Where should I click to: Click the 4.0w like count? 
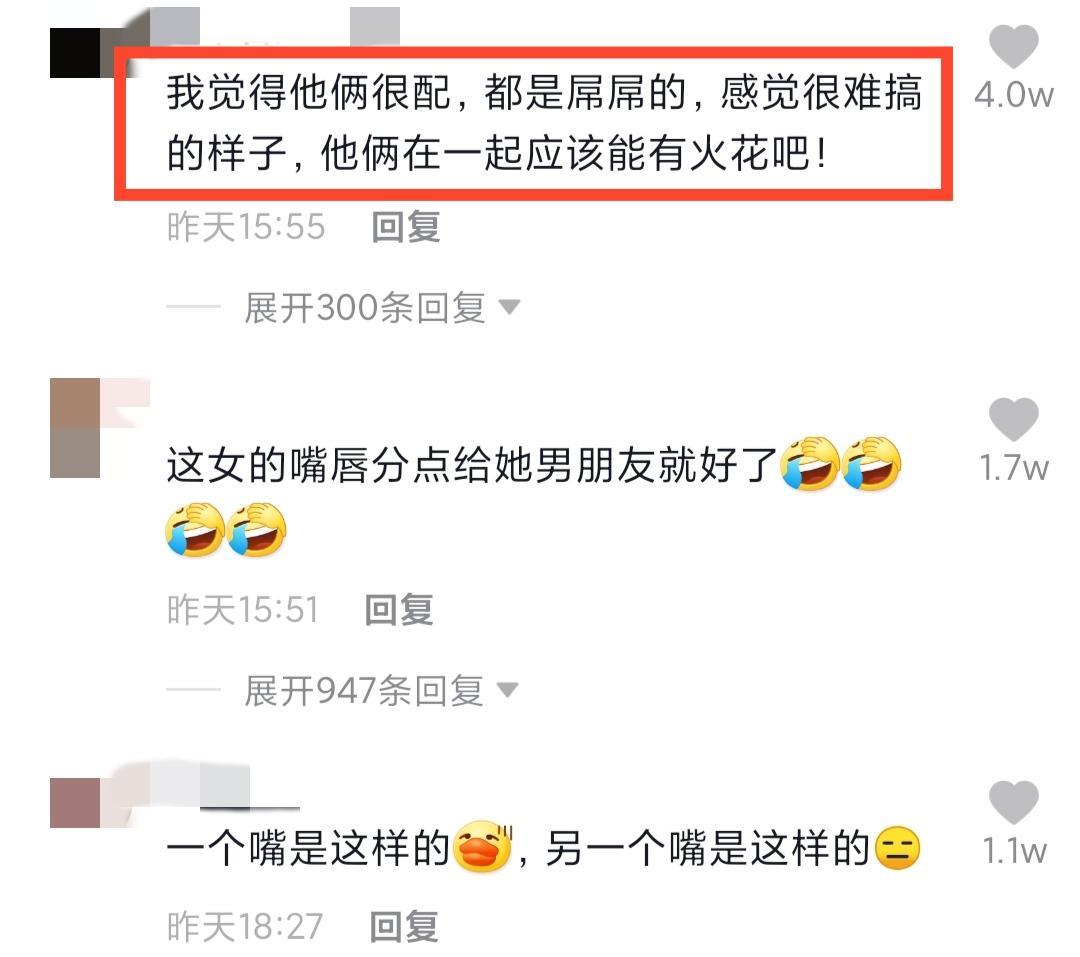(1014, 95)
